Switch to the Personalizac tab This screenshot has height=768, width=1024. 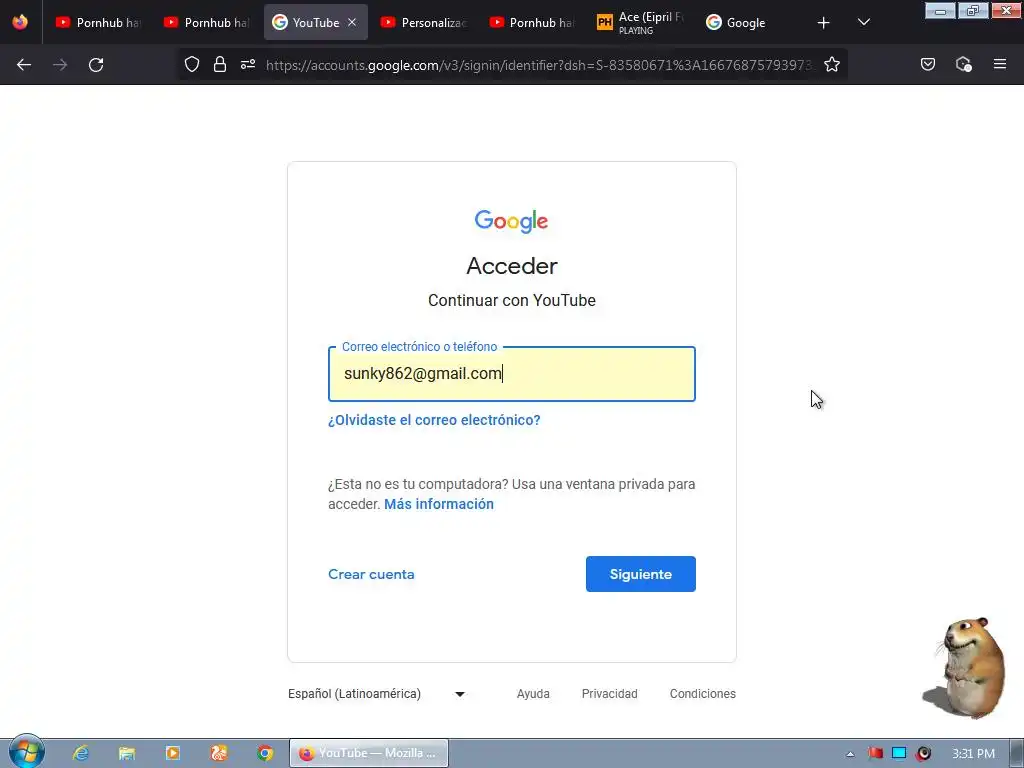424,22
